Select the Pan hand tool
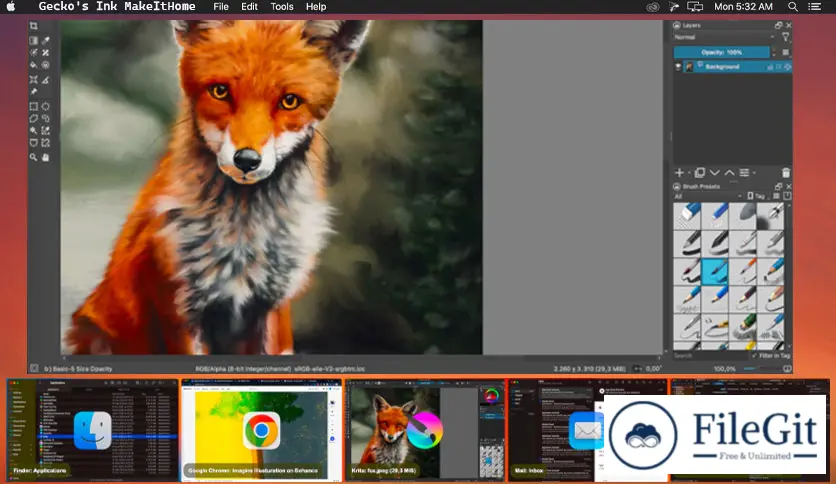The width and height of the screenshot is (836, 484). pos(46,157)
